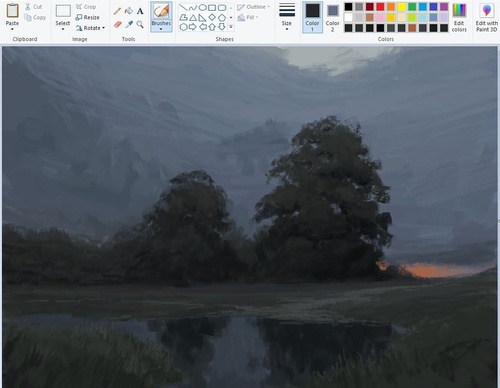Screen dimensions: 500x388
Task: Choose the Curve shape
Action: [193, 7]
